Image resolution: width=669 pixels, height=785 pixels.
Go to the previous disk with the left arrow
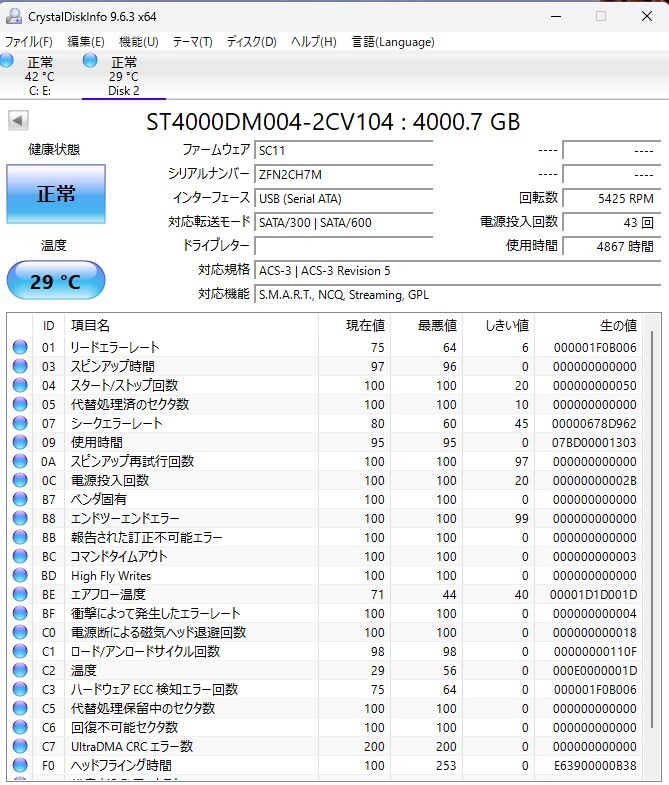pyautogui.click(x=18, y=120)
